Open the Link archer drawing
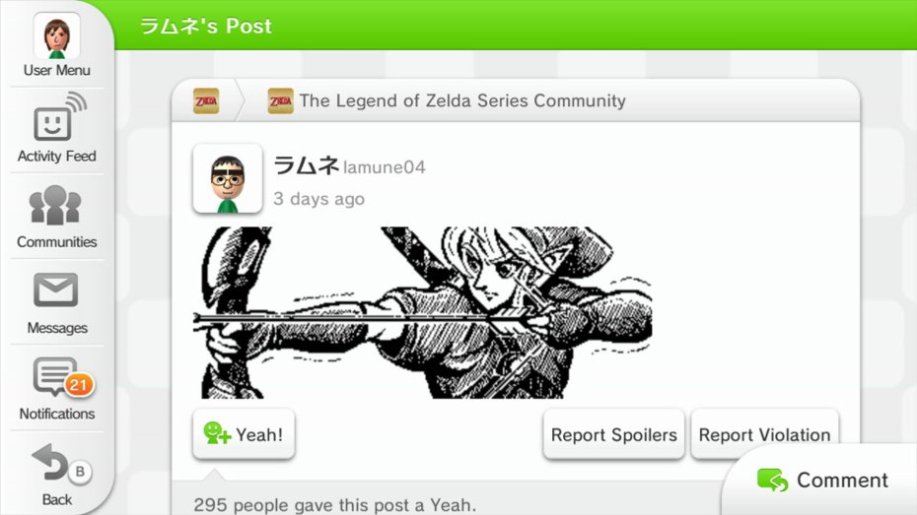Screen dimensions: 917x515 [x=423, y=313]
